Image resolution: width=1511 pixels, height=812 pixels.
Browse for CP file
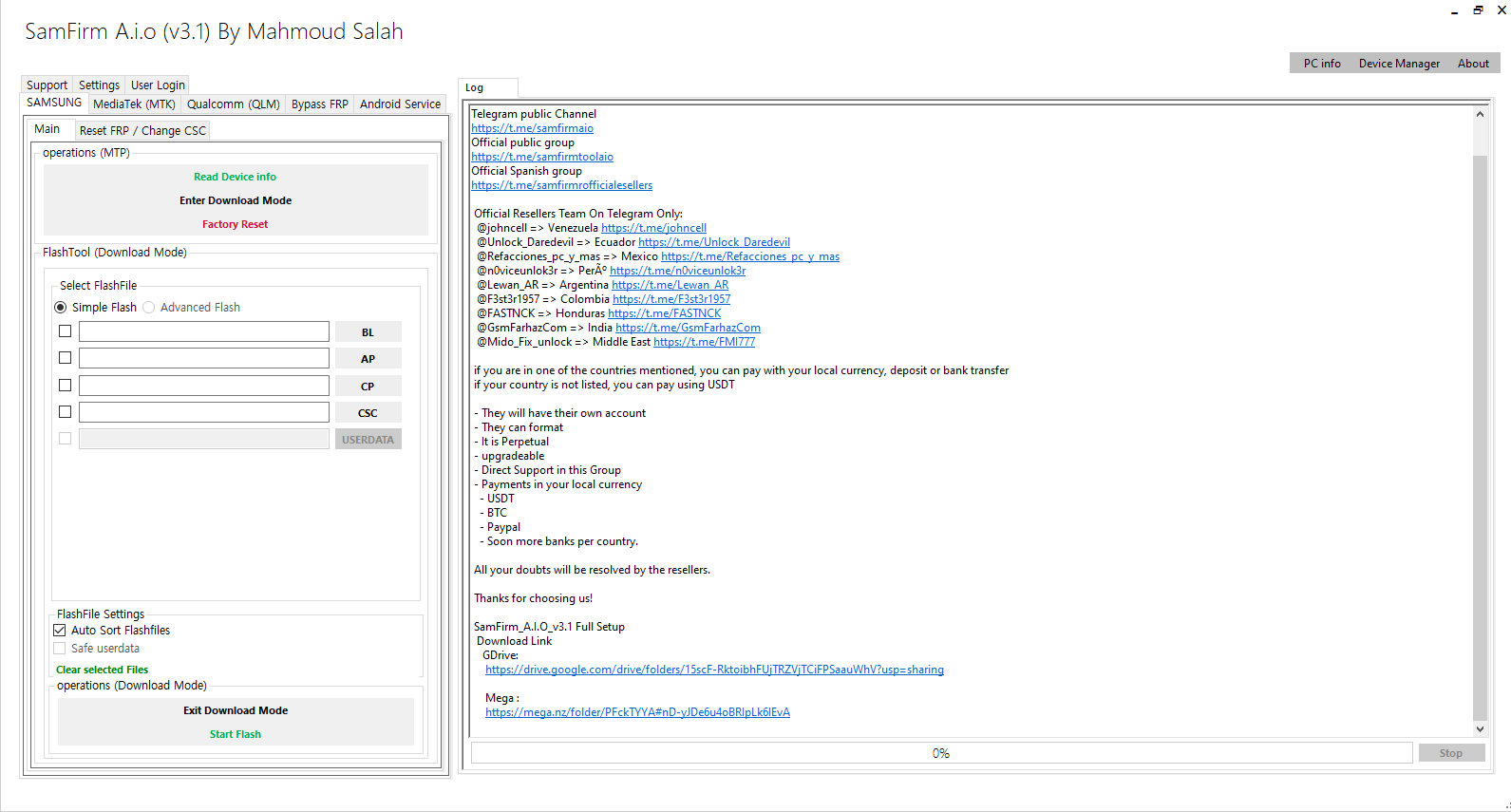coord(368,387)
